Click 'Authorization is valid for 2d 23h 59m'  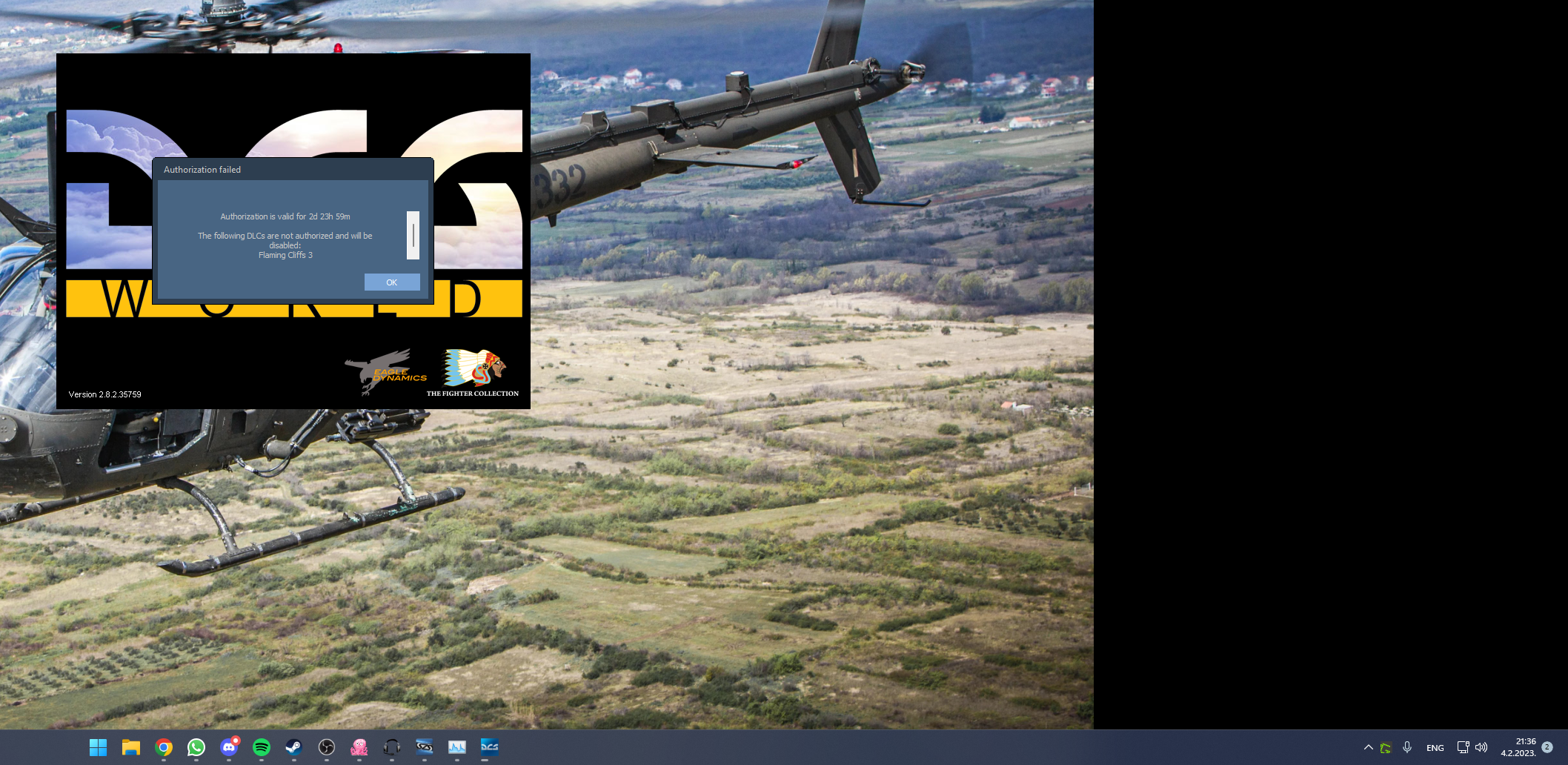(285, 216)
